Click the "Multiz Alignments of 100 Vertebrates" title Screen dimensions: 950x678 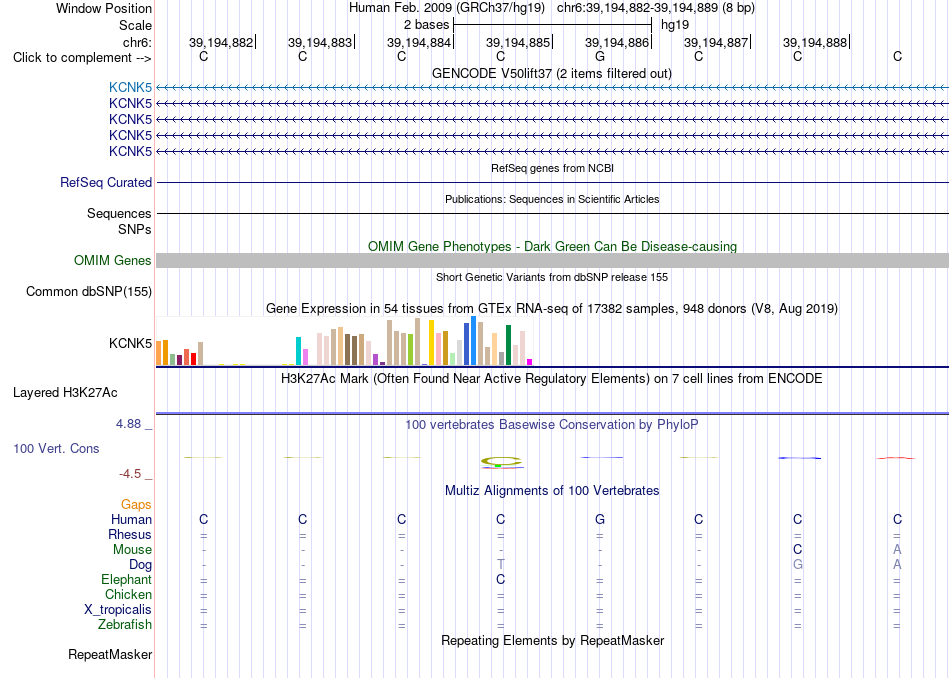point(552,490)
